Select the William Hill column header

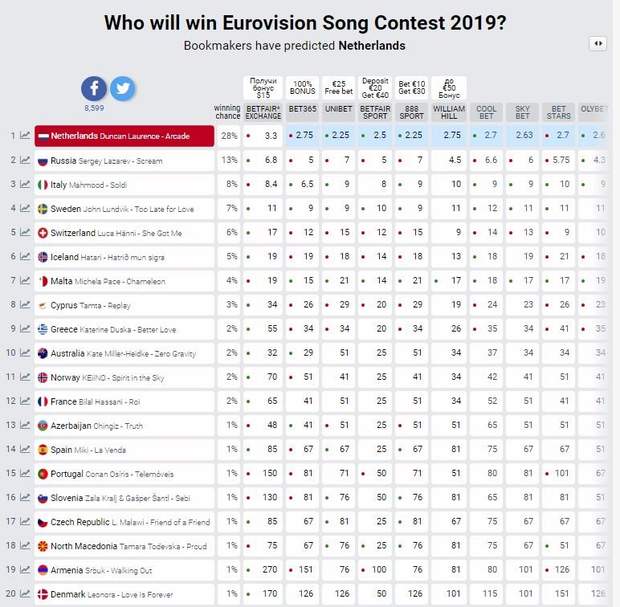(449, 112)
